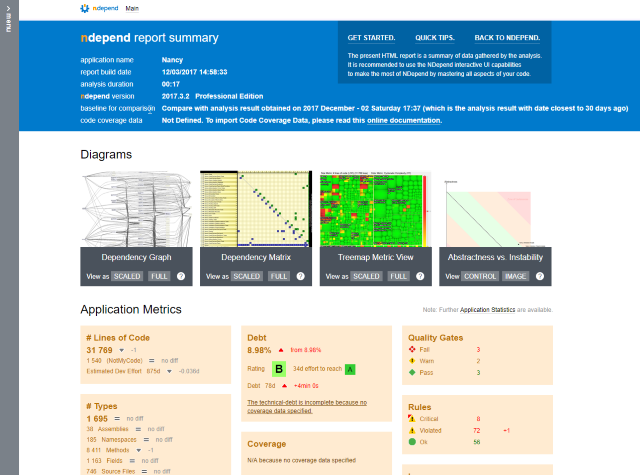Screen dimensions: 640x475
Task: Open the Main tab
Action: click(x=132, y=9)
